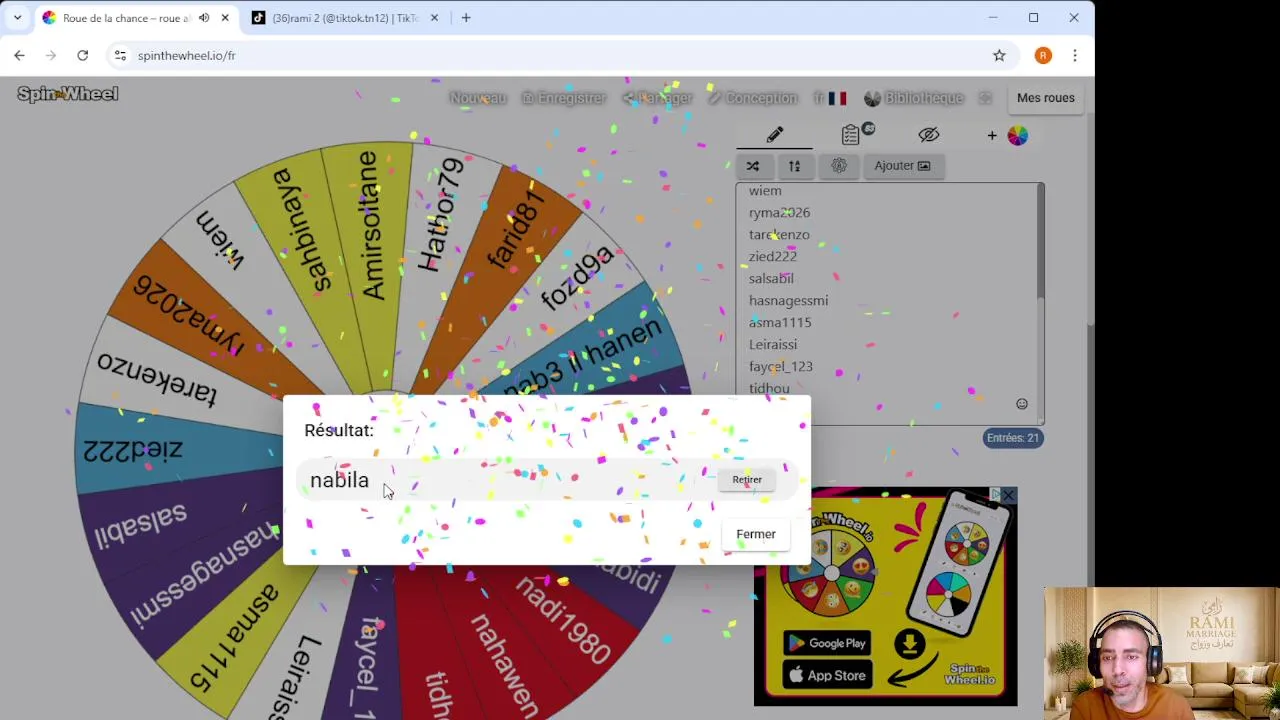Click Enregistrer in the top menu
Viewport: 1280px width, 720px height.
(564, 98)
